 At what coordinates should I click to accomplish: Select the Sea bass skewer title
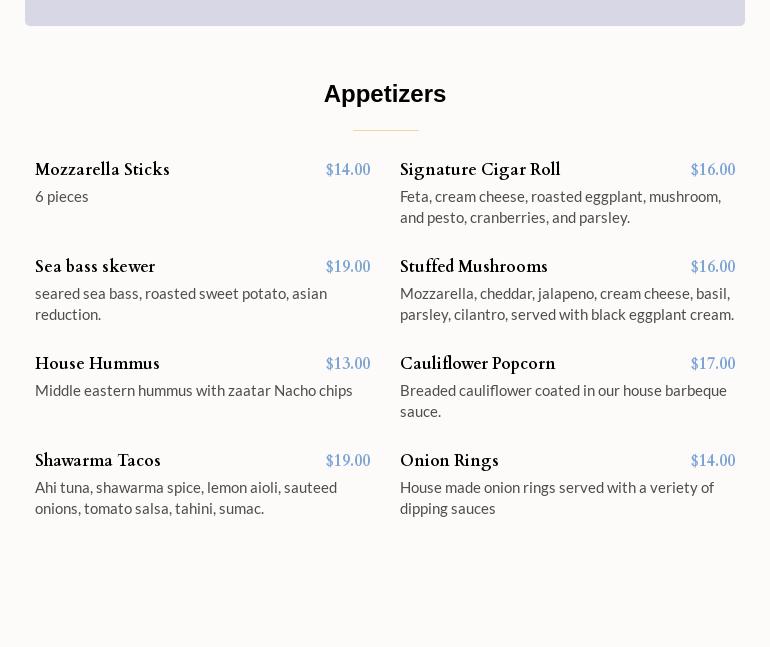click(x=95, y=267)
